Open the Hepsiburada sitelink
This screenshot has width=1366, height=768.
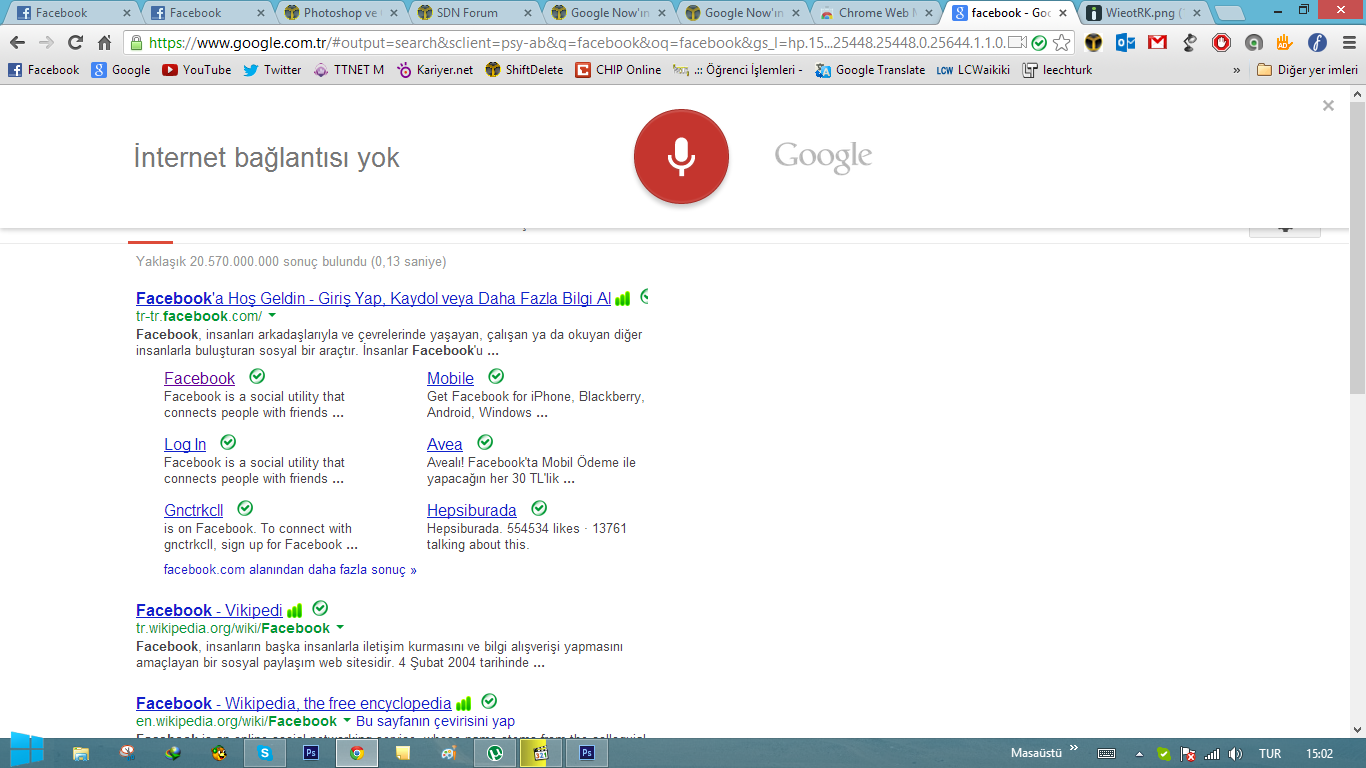(472, 510)
